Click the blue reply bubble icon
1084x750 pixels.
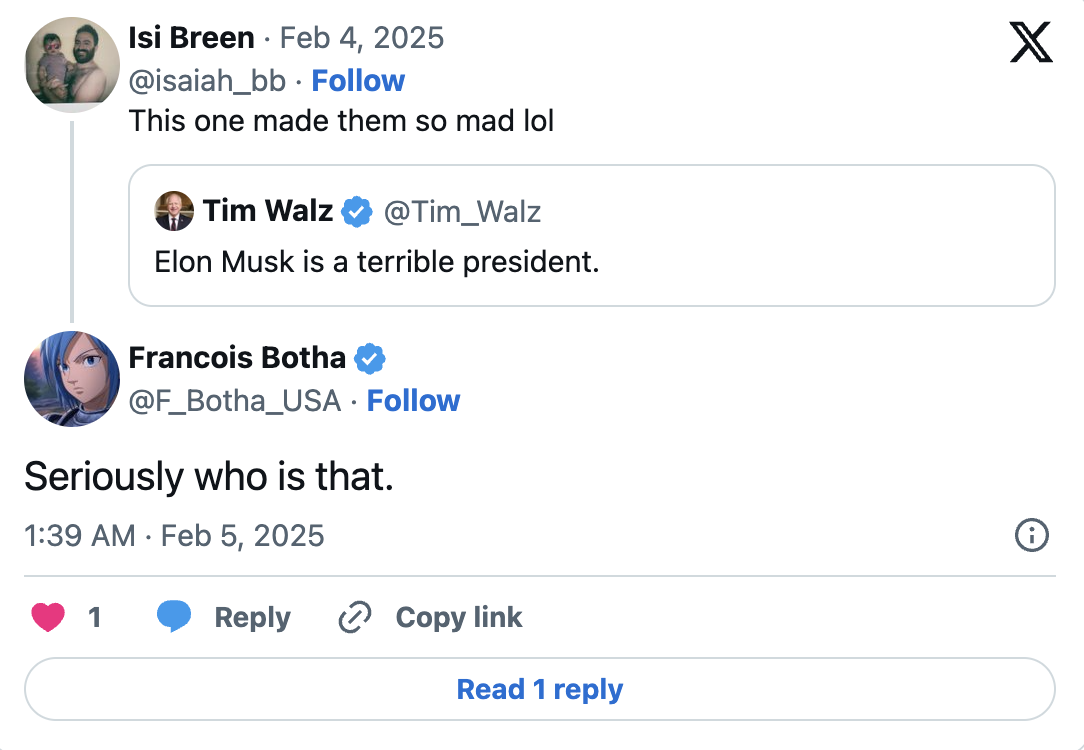(174, 618)
